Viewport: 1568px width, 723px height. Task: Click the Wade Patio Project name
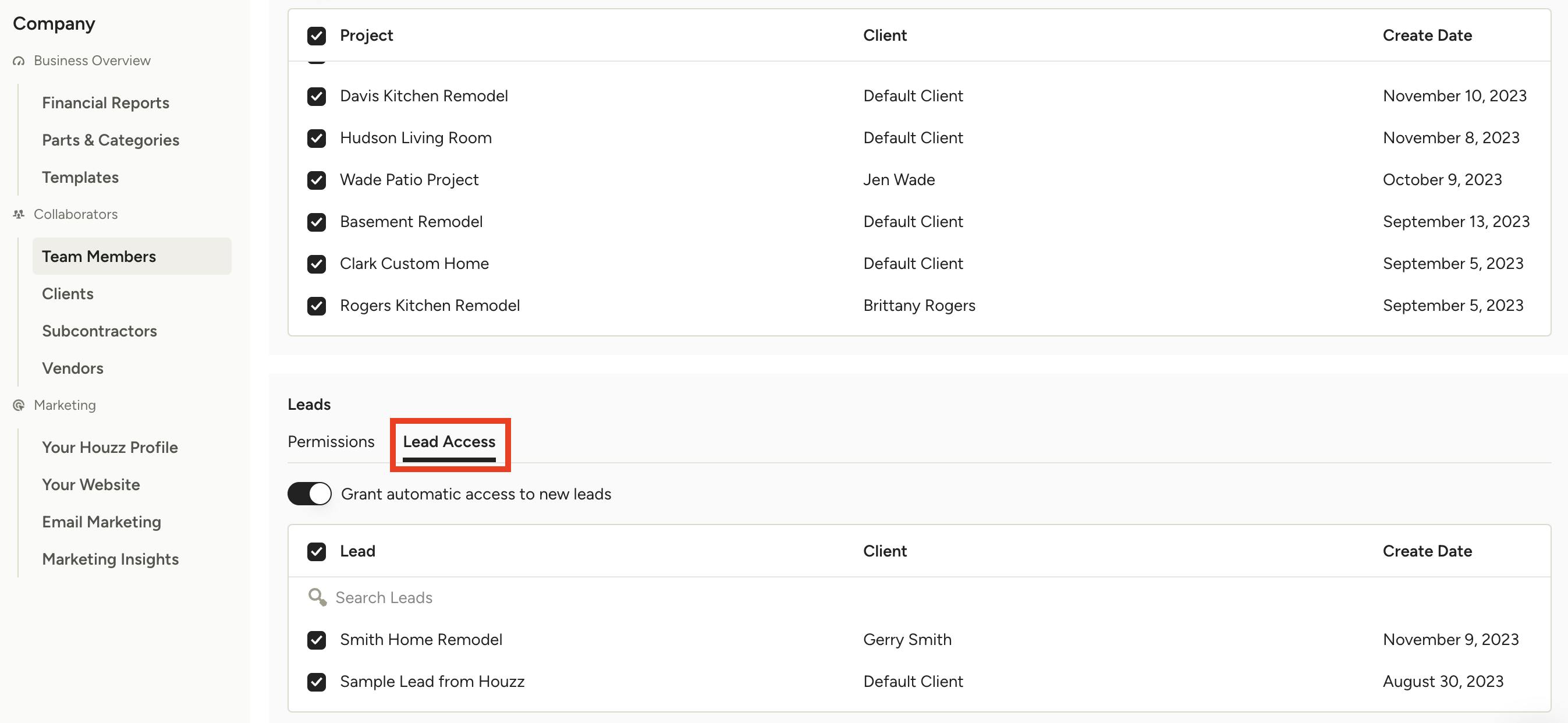(409, 180)
